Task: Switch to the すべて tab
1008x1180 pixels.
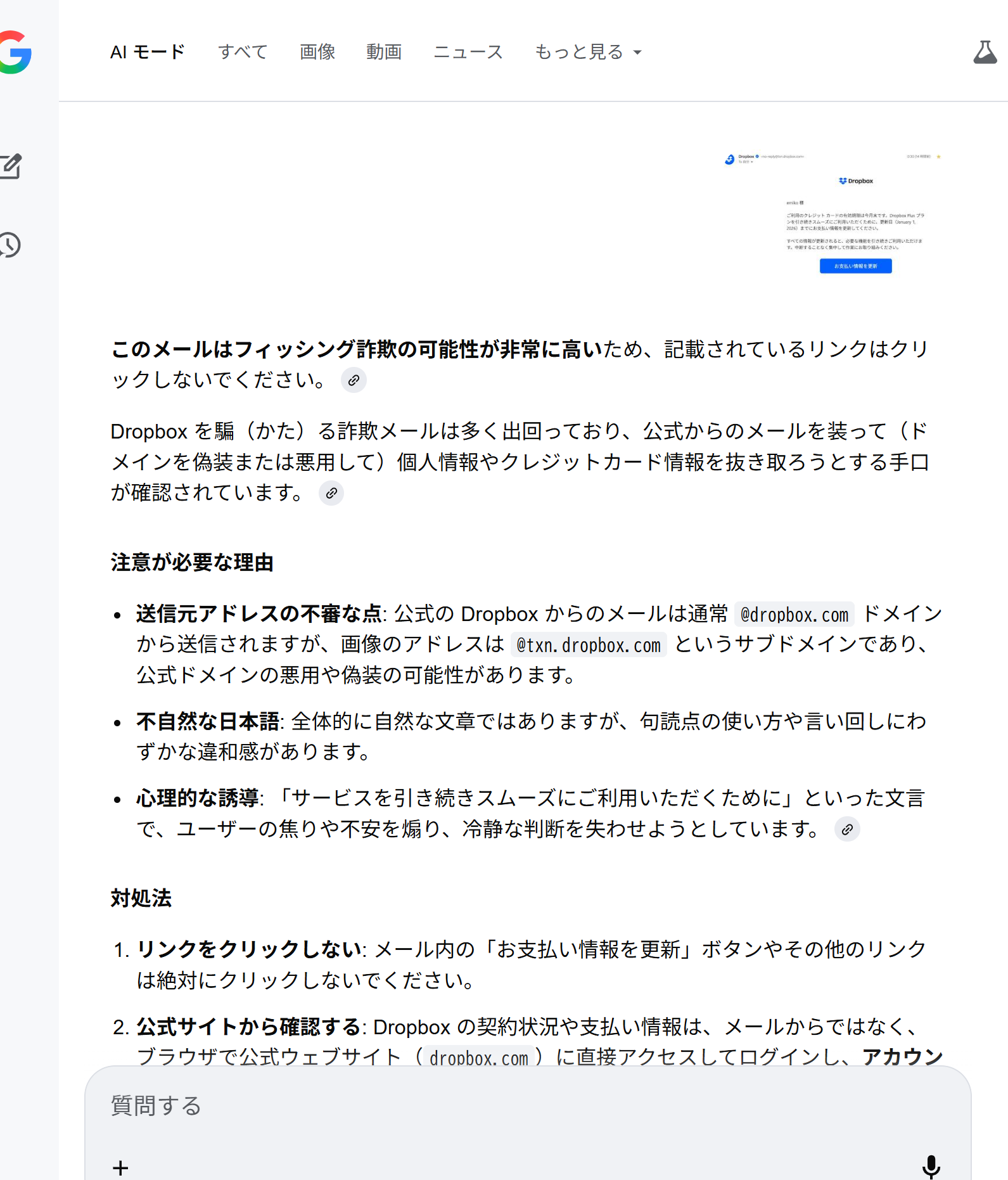Action: 243,52
